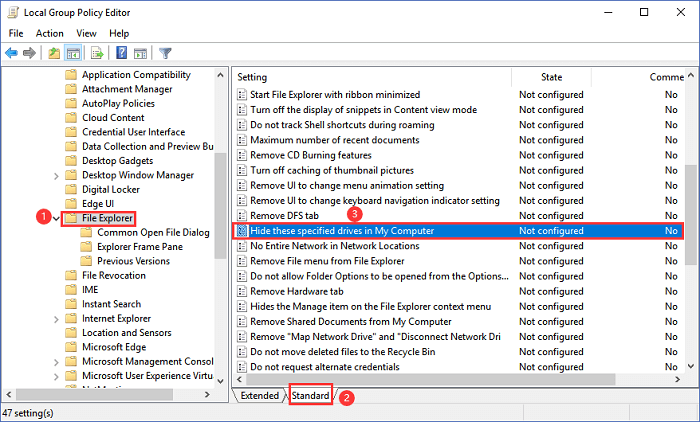Toggle the Show/Hide Console Tree icon
This screenshot has height=422, width=700.
point(73,53)
